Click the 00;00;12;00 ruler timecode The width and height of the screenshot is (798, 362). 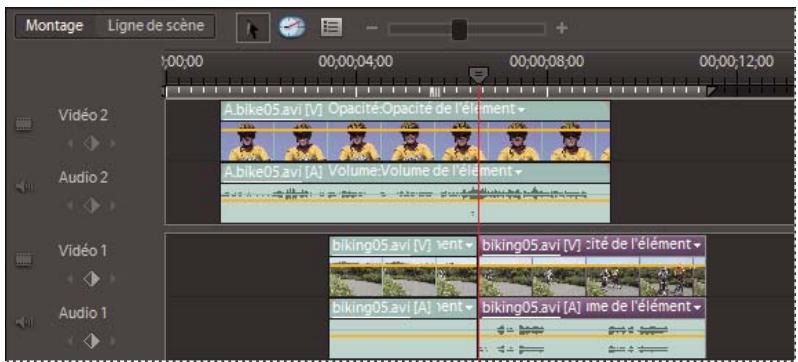tap(736, 62)
